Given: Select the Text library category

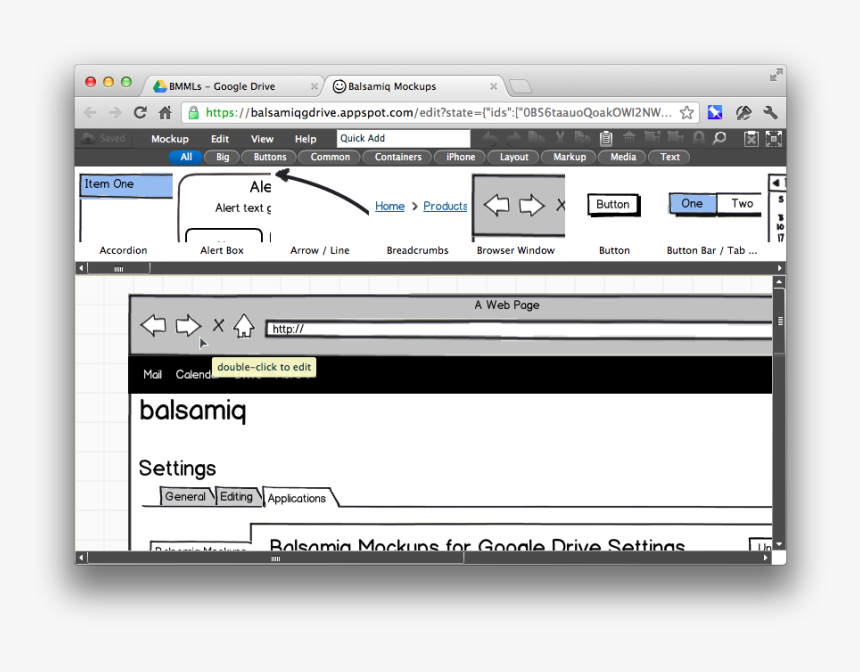Looking at the screenshot, I should click(670, 157).
